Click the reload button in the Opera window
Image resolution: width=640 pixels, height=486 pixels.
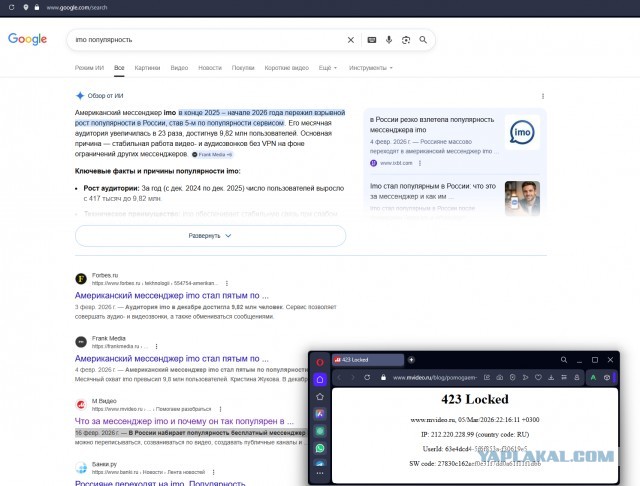click(368, 377)
